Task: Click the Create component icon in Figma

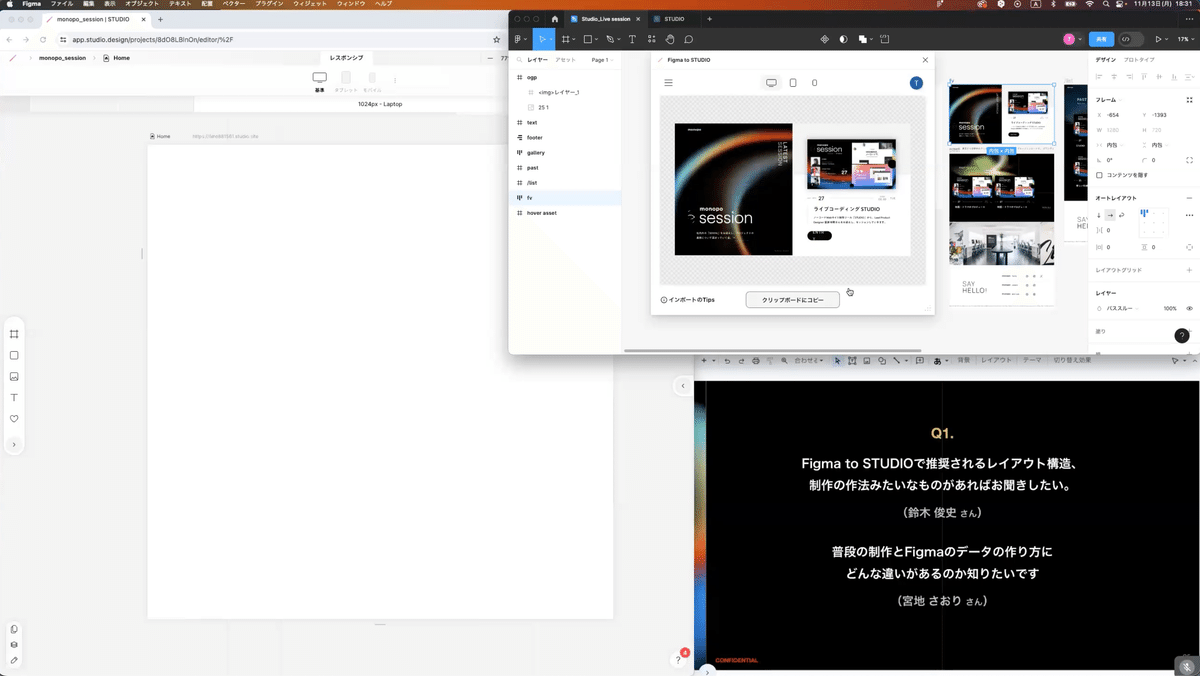Action: coord(825,39)
